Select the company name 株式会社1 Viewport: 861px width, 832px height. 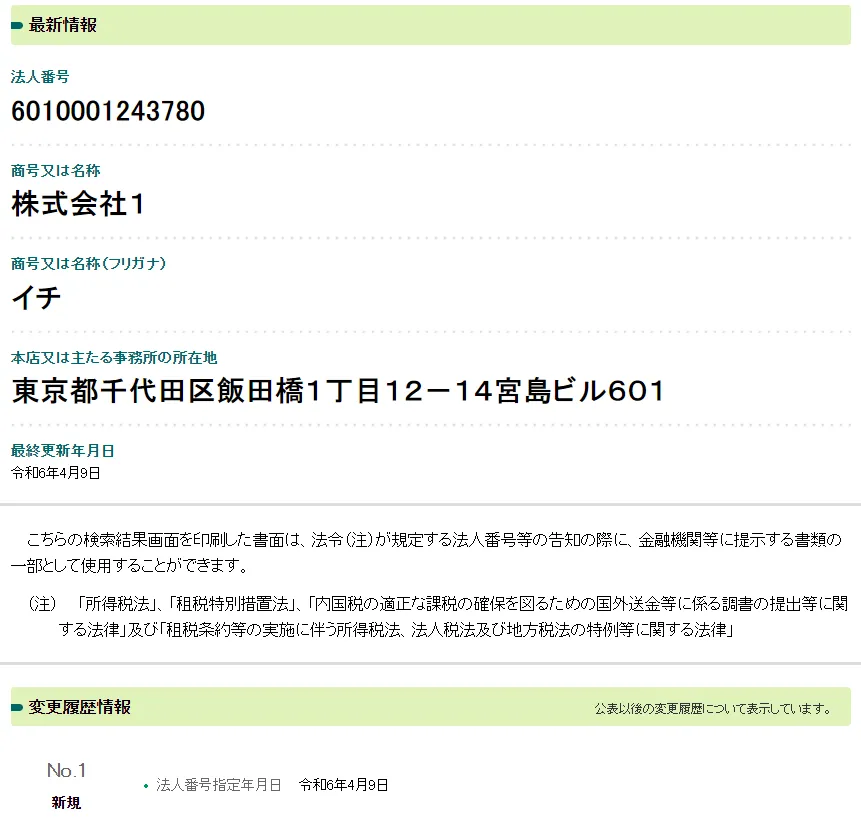pos(79,204)
